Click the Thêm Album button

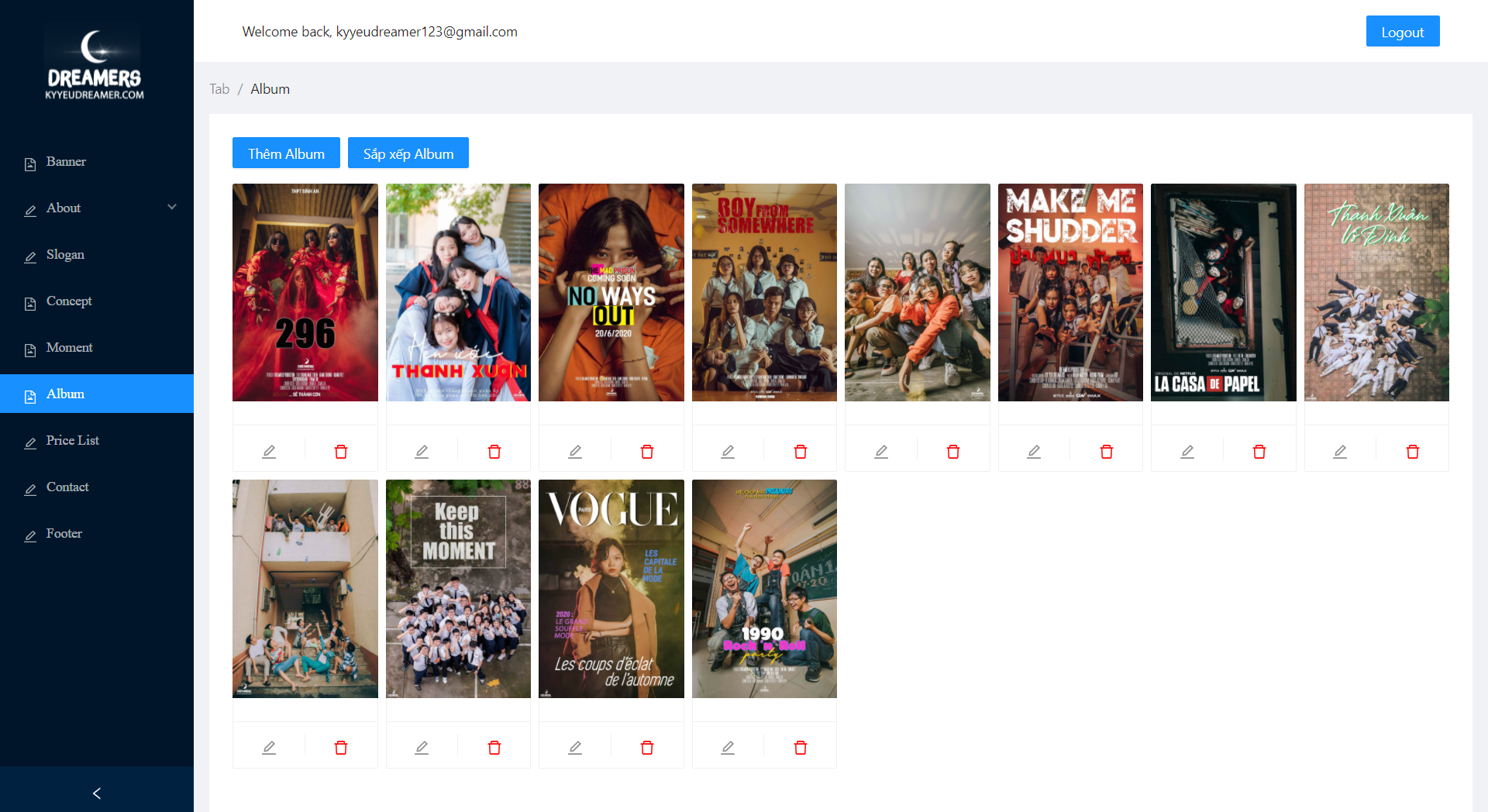(286, 153)
